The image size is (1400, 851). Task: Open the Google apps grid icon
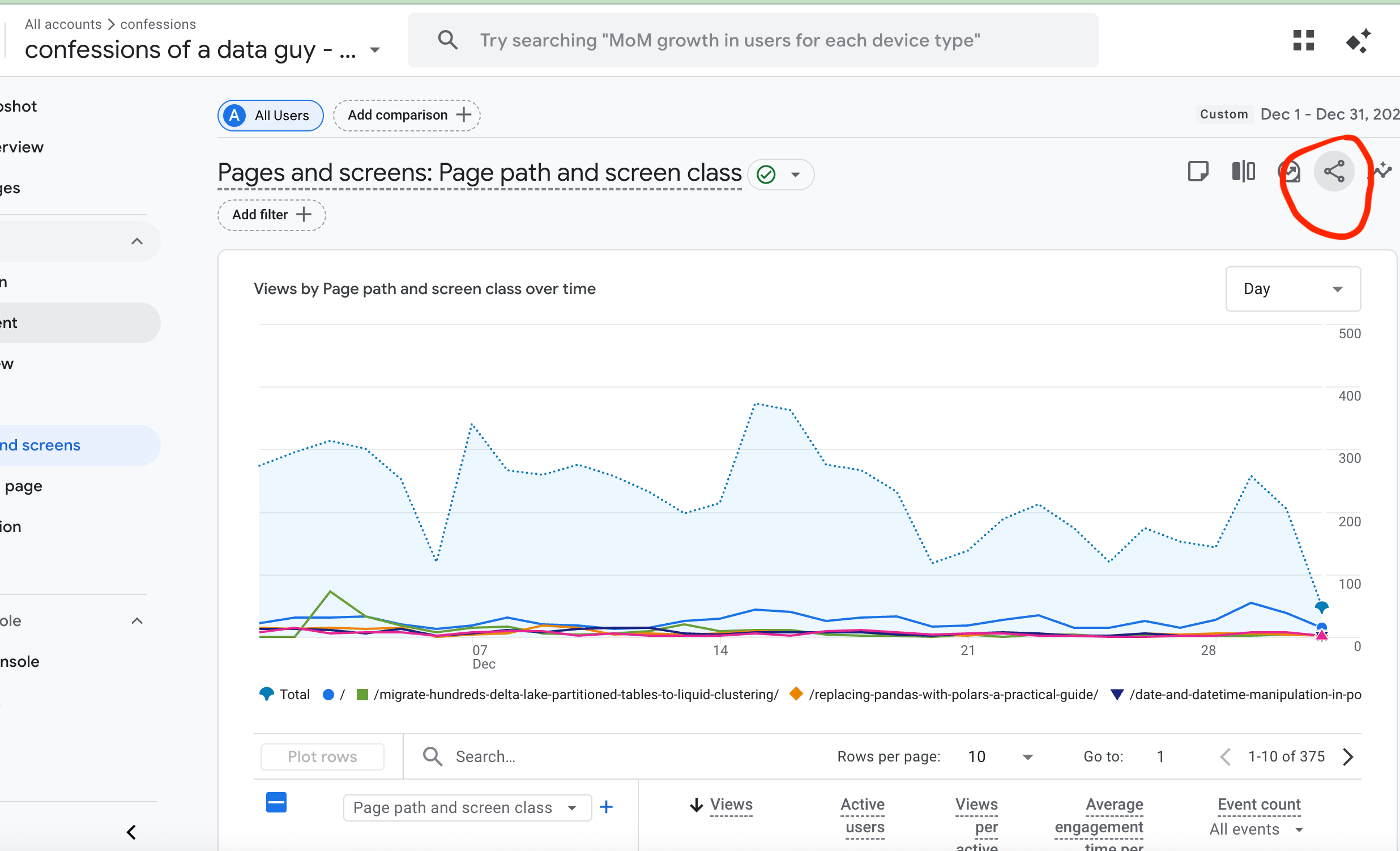coord(1304,40)
